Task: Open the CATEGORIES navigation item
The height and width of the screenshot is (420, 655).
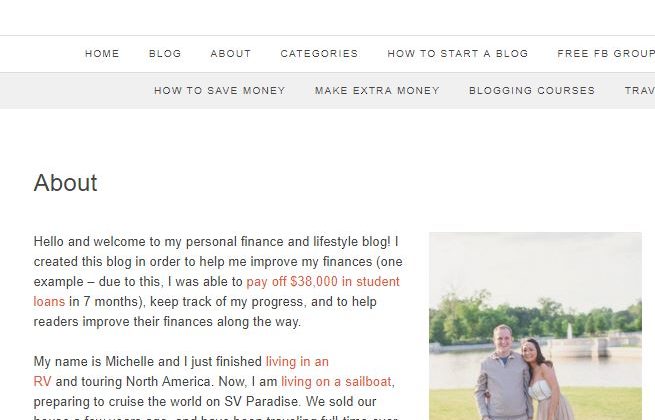Action: point(319,54)
